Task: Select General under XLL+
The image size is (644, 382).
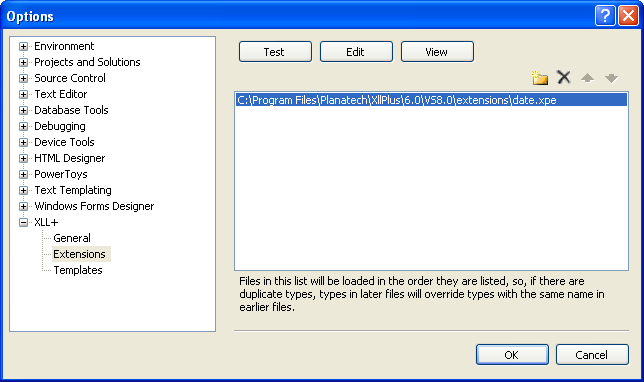Action: 72,238
